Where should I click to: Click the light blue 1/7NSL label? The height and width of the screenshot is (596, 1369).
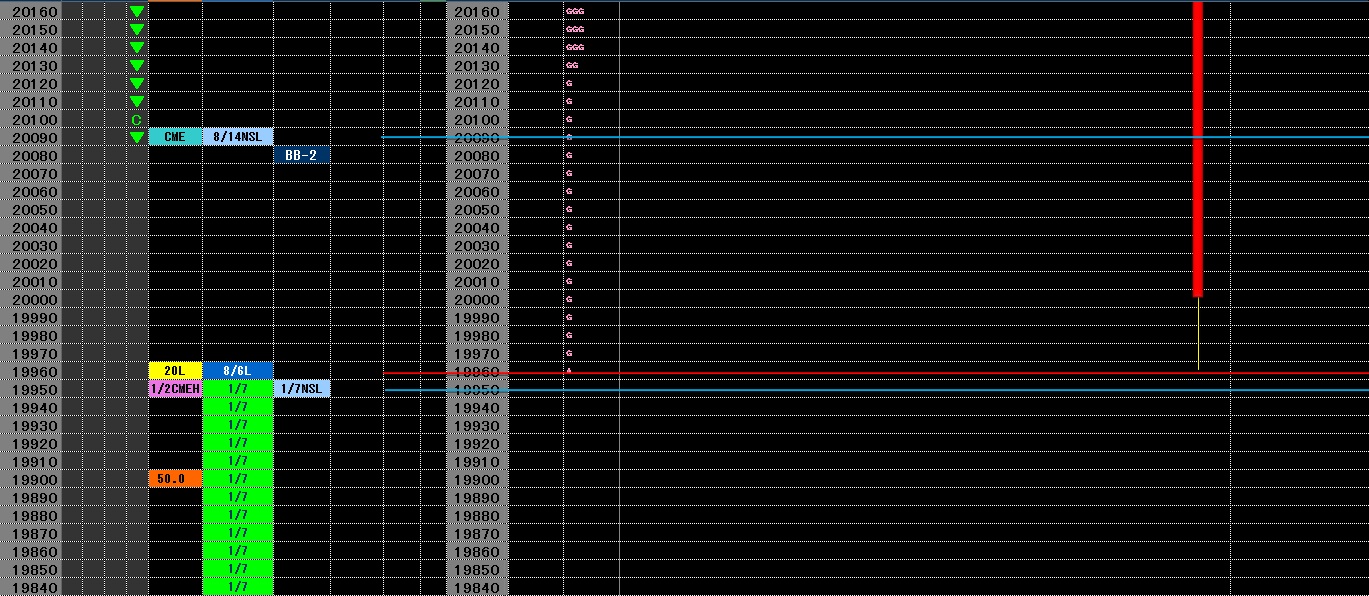coord(301,389)
